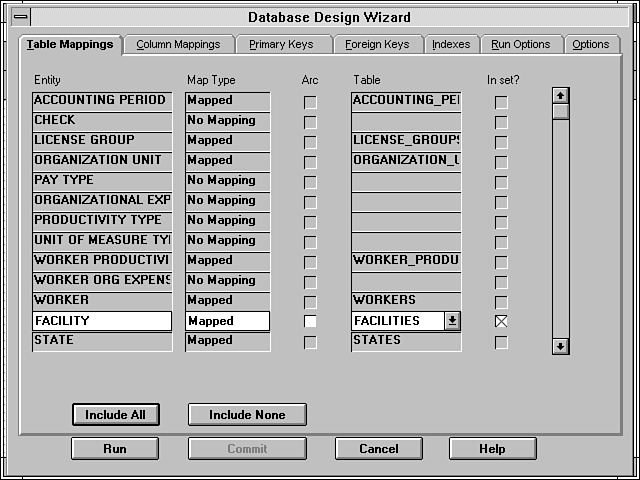Uncheck the In set box for FACILITIES
This screenshot has height=480, width=640.
pyautogui.click(x=501, y=321)
